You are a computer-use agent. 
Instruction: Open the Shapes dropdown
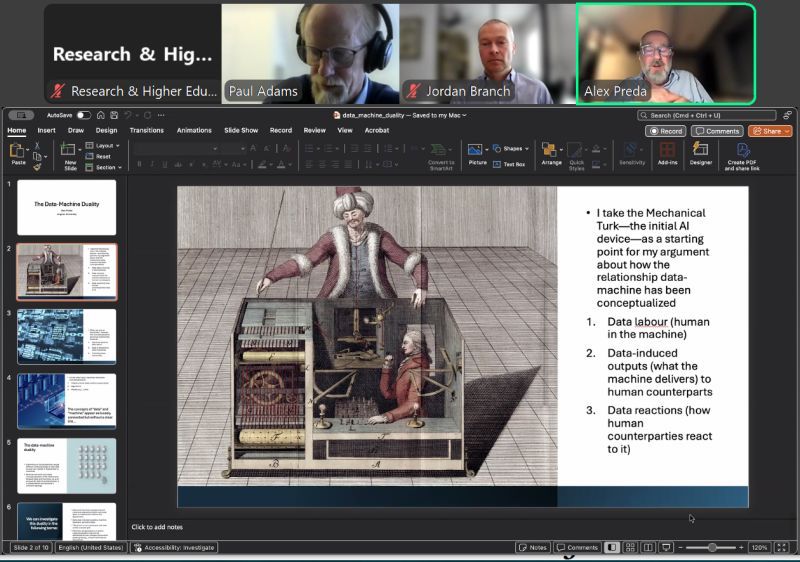pos(511,148)
